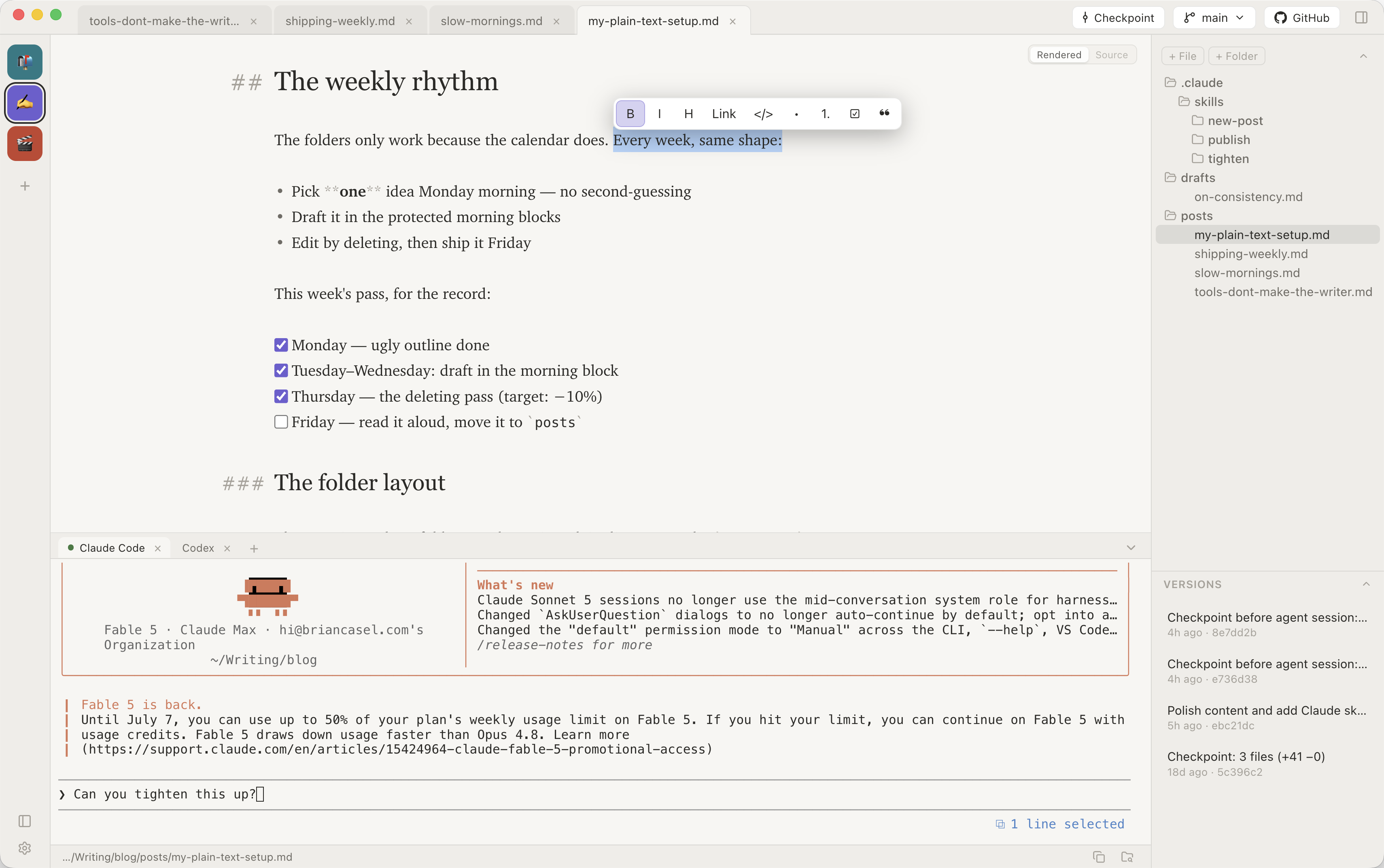This screenshot has height=868, width=1384.
Task: Switch to Rendered view
Action: pyautogui.click(x=1058, y=55)
